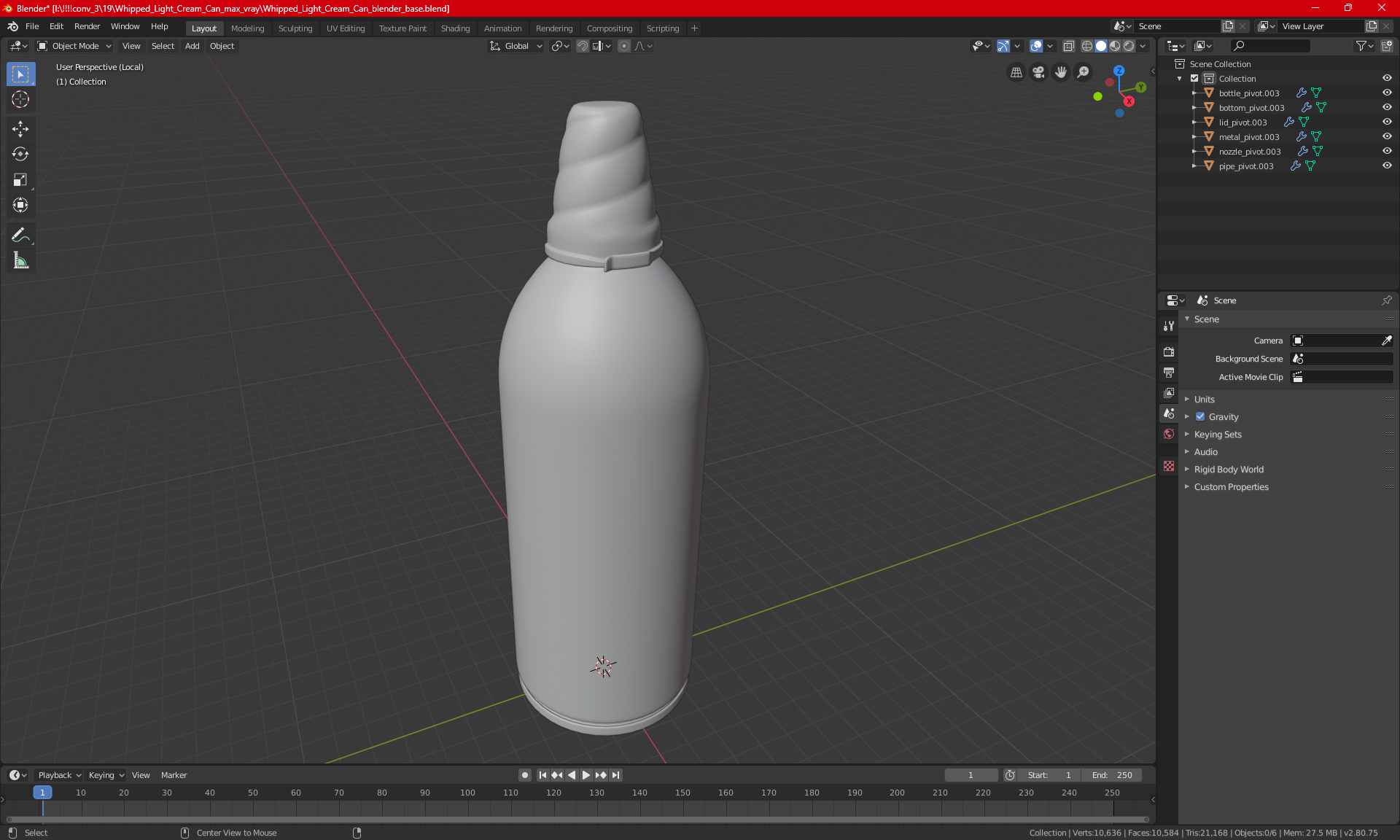This screenshot has height=840, width=1400.
Task: Toggle visibility of nozzle_pivot.003
Action: 1388,151
